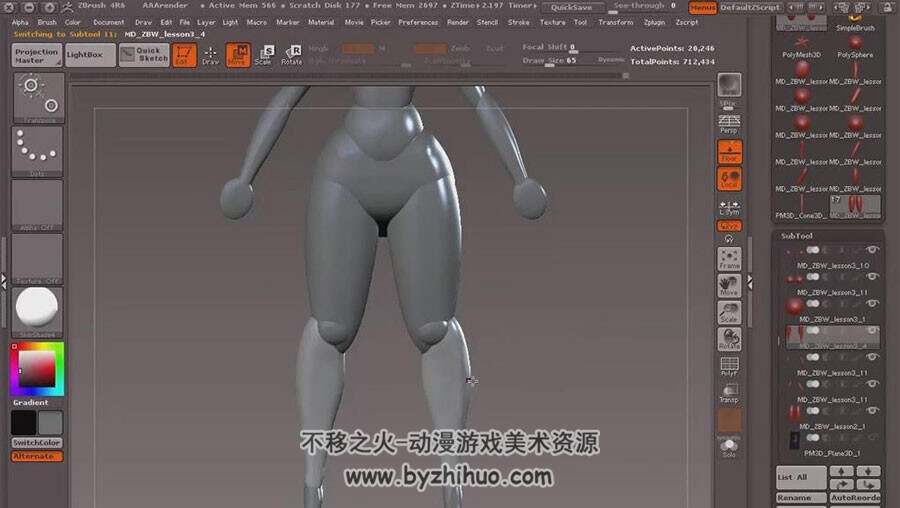Click the Frame view icon
900x508 pixels.
[729, 259]
